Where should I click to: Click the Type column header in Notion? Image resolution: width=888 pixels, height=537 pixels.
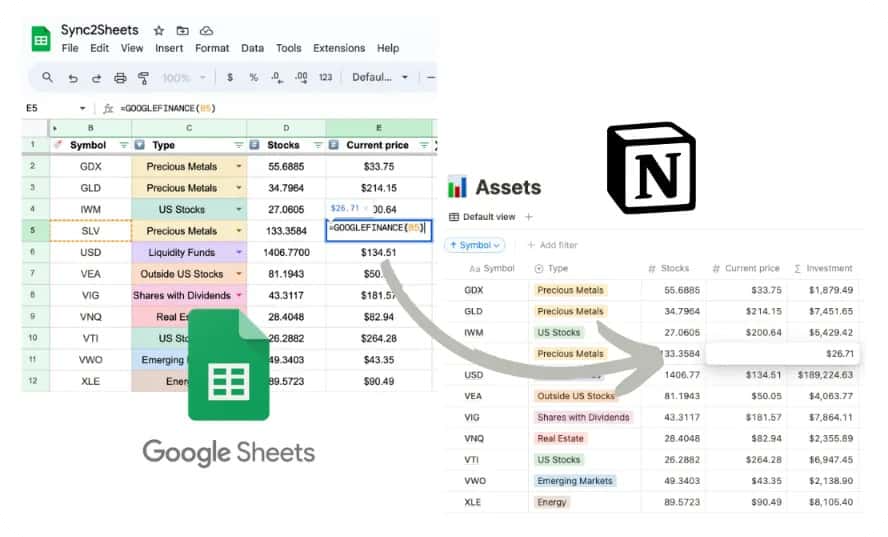coord(551,268)
